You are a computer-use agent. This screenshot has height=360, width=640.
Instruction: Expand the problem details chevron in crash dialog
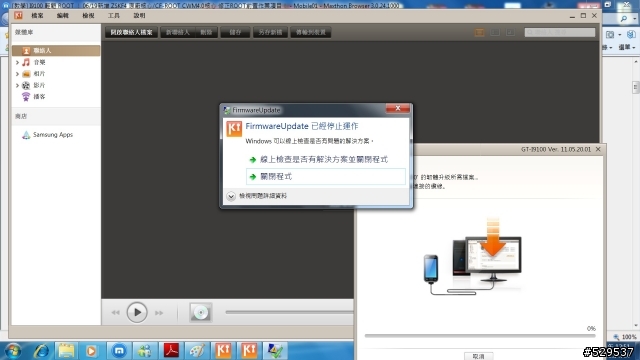(231, 196)
